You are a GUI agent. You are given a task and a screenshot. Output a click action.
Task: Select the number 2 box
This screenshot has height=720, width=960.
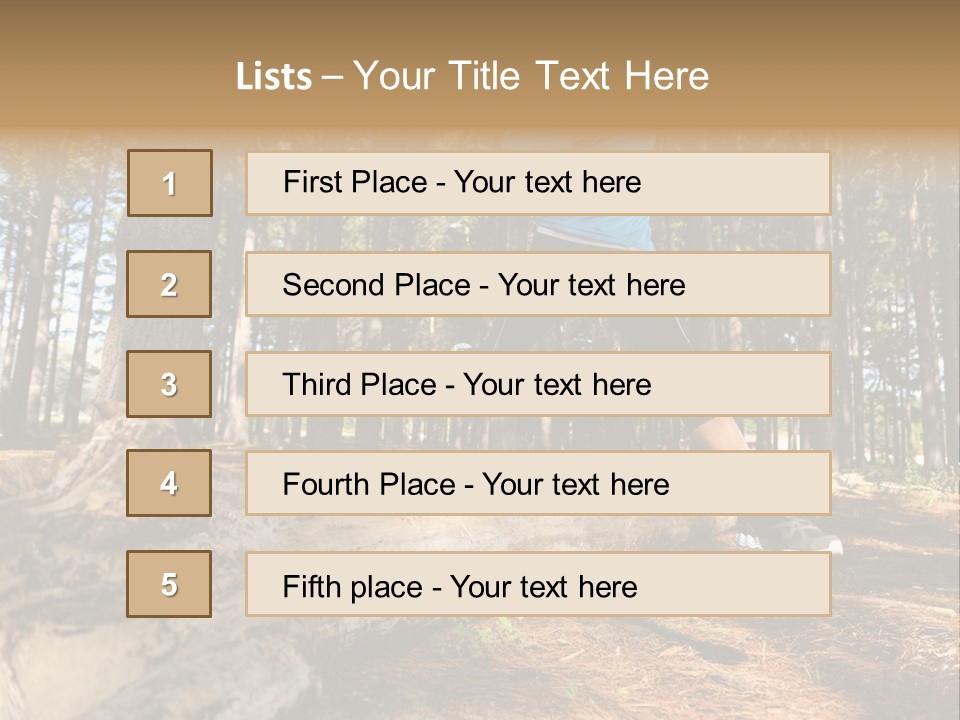pyautogui.click(x=169, y=284)
